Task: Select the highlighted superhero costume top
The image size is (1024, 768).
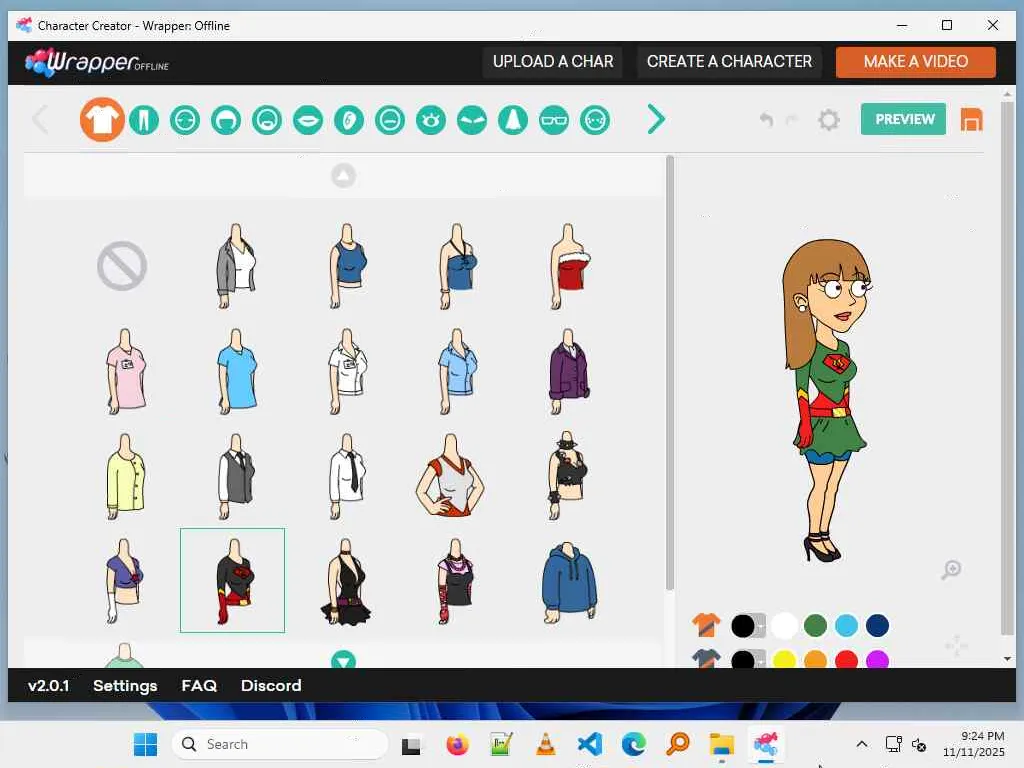Action: (x=232, y=581)
